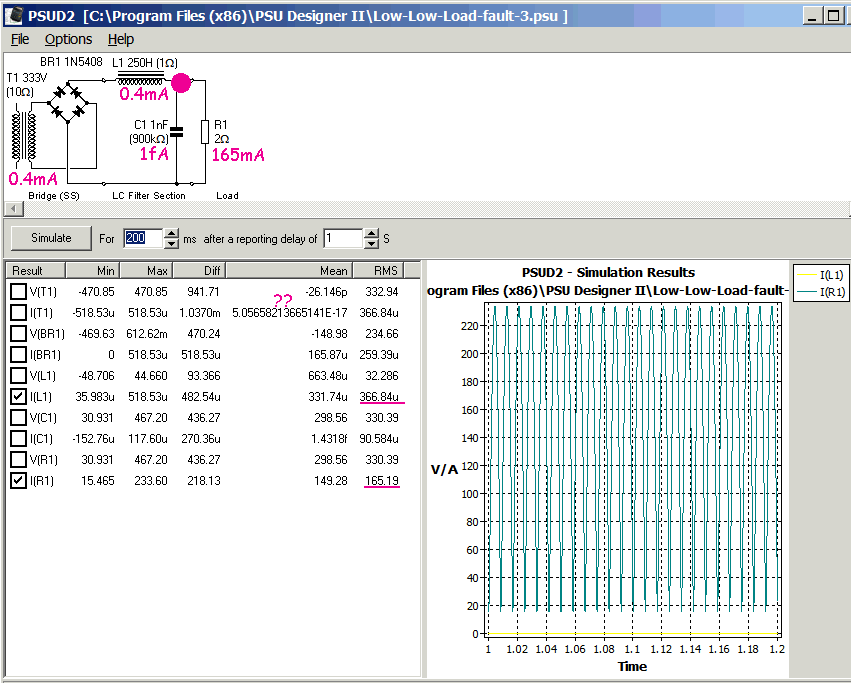851x683 pixels.
Task: Uncheck the I(R1) result checkbox
Action: click(18, 480)
